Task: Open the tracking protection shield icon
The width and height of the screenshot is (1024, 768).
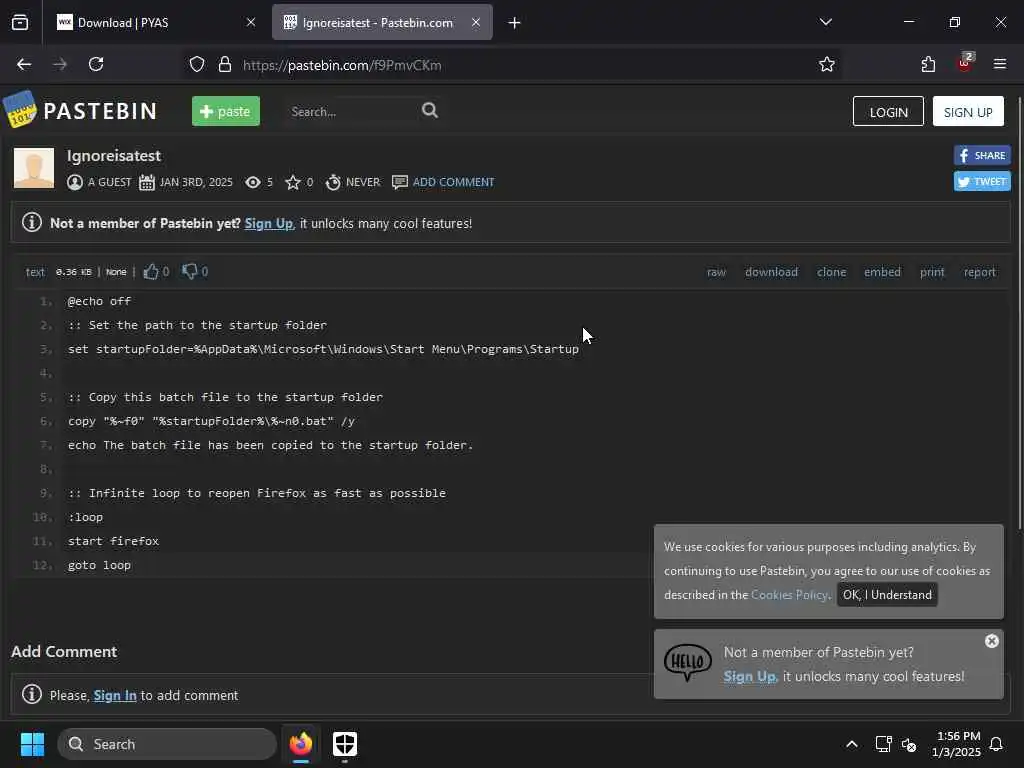Action: pos(197,65)
